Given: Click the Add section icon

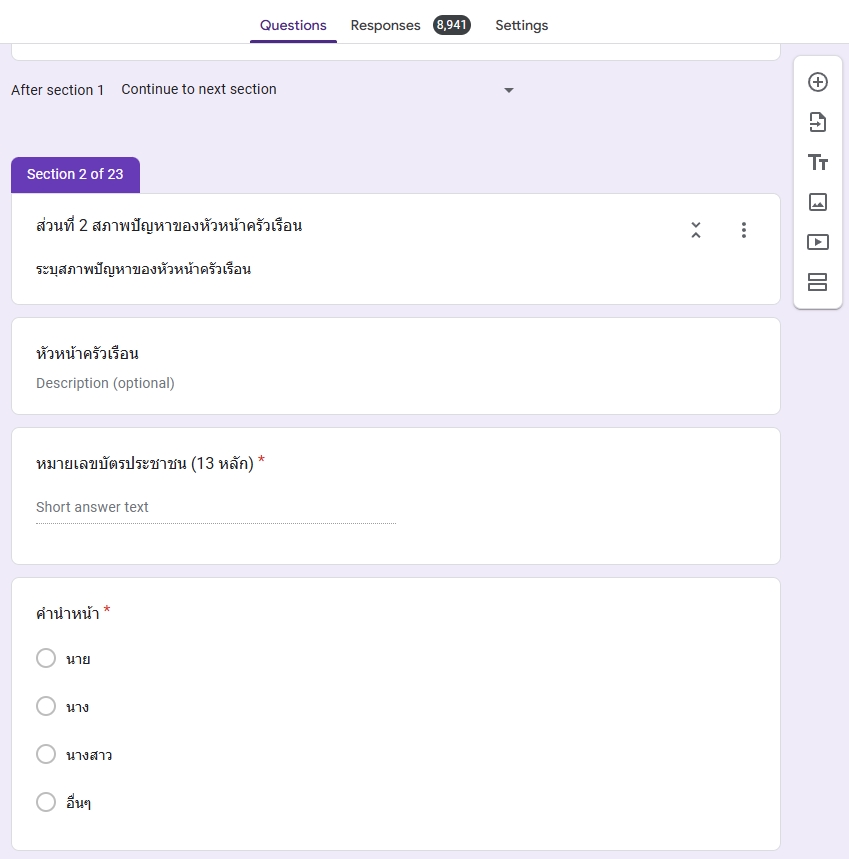Looking at the screenshot, I should [817, 282].
